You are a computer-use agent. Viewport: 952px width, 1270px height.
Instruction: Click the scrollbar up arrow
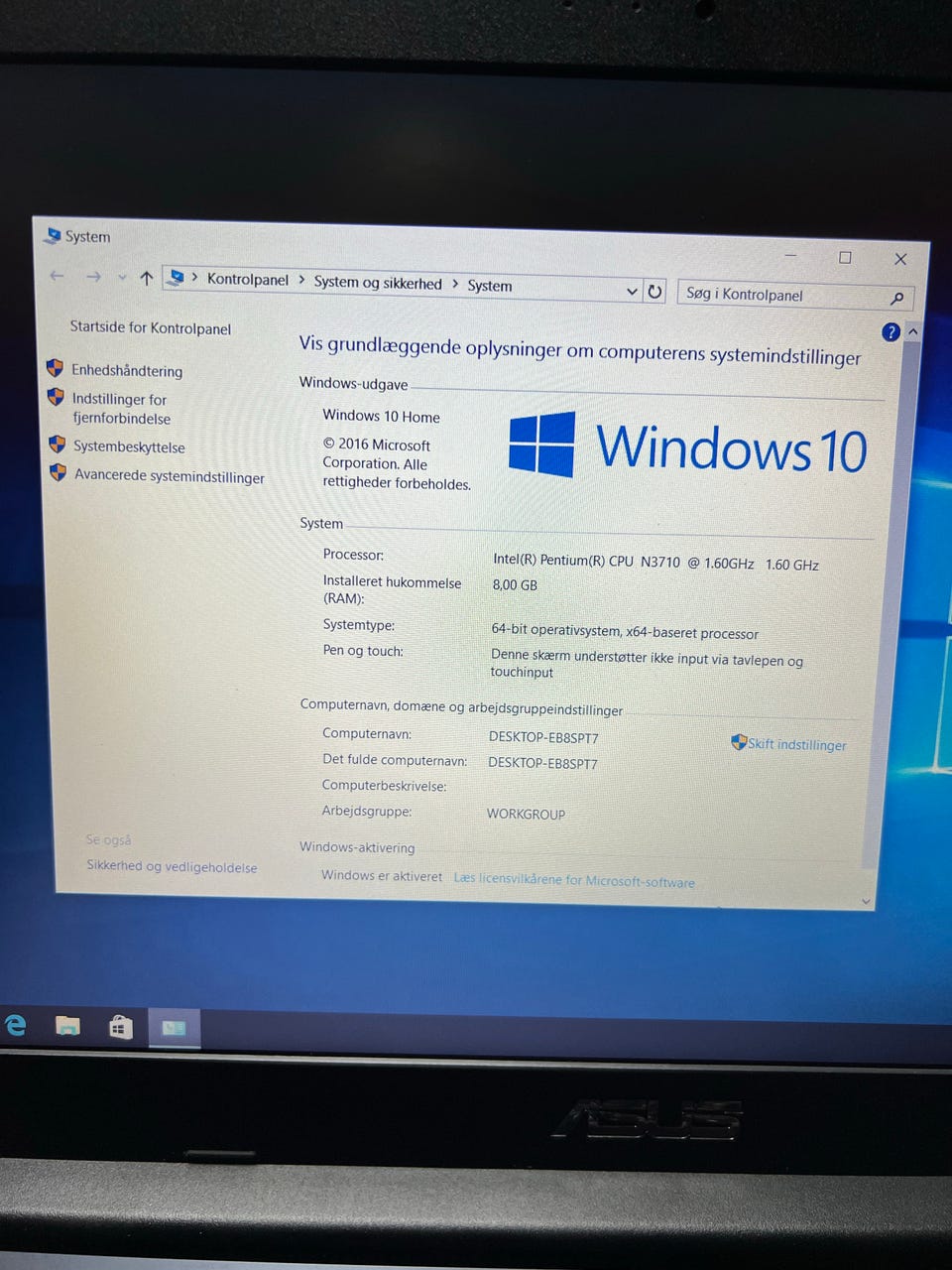pos(913,332)
